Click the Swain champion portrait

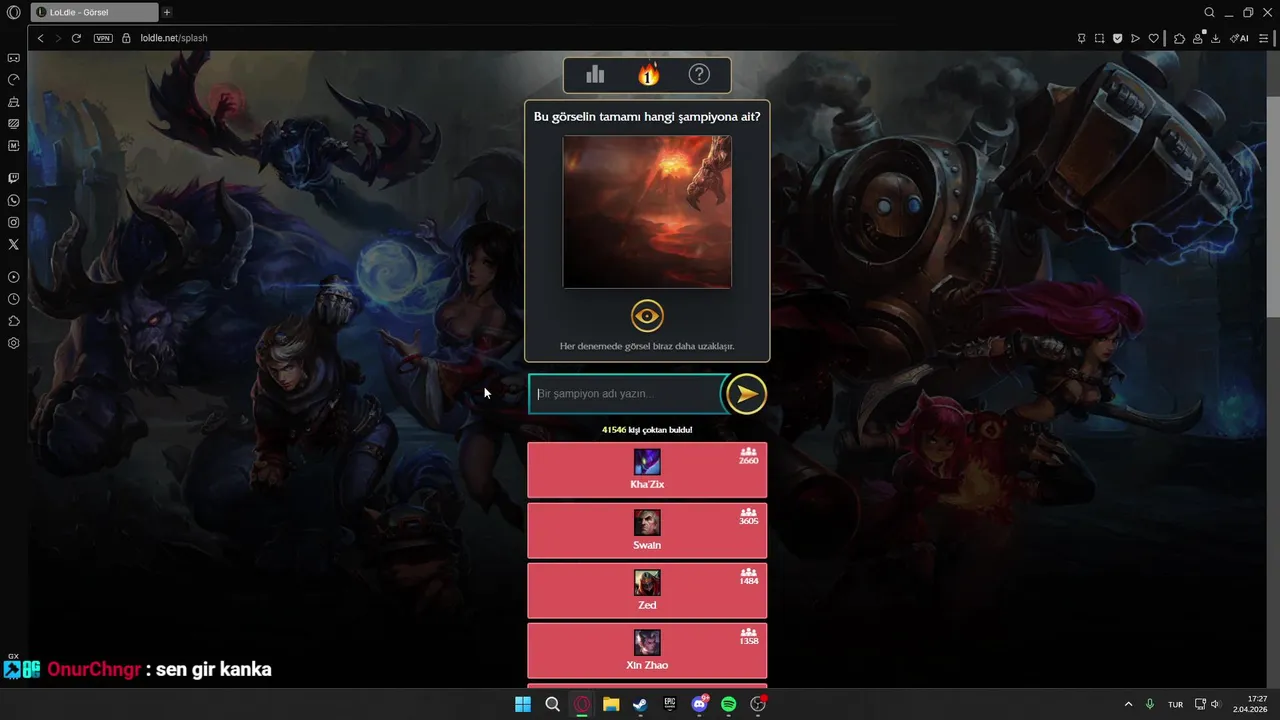click(647, 522)
